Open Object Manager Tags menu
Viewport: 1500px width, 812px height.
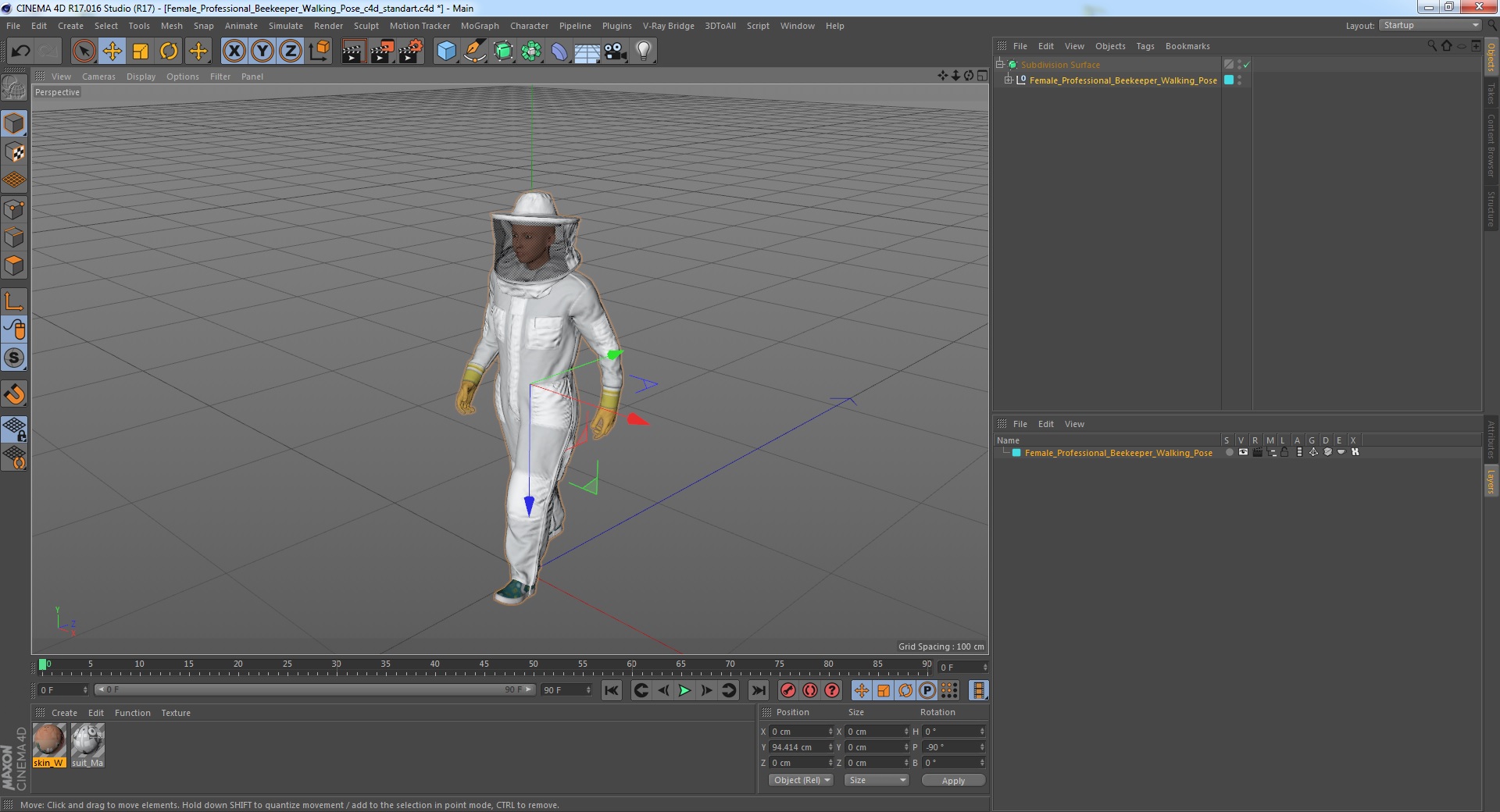[1145, 46]
